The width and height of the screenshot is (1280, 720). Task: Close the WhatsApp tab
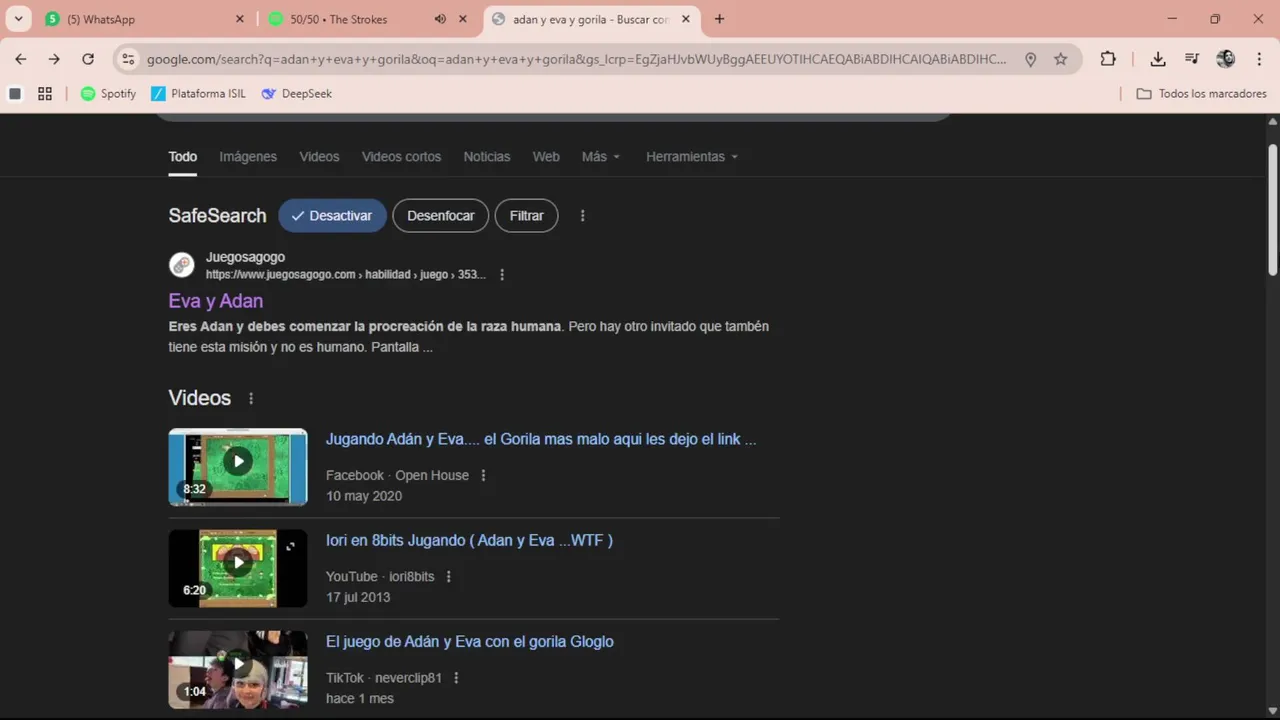coord(239,19)
